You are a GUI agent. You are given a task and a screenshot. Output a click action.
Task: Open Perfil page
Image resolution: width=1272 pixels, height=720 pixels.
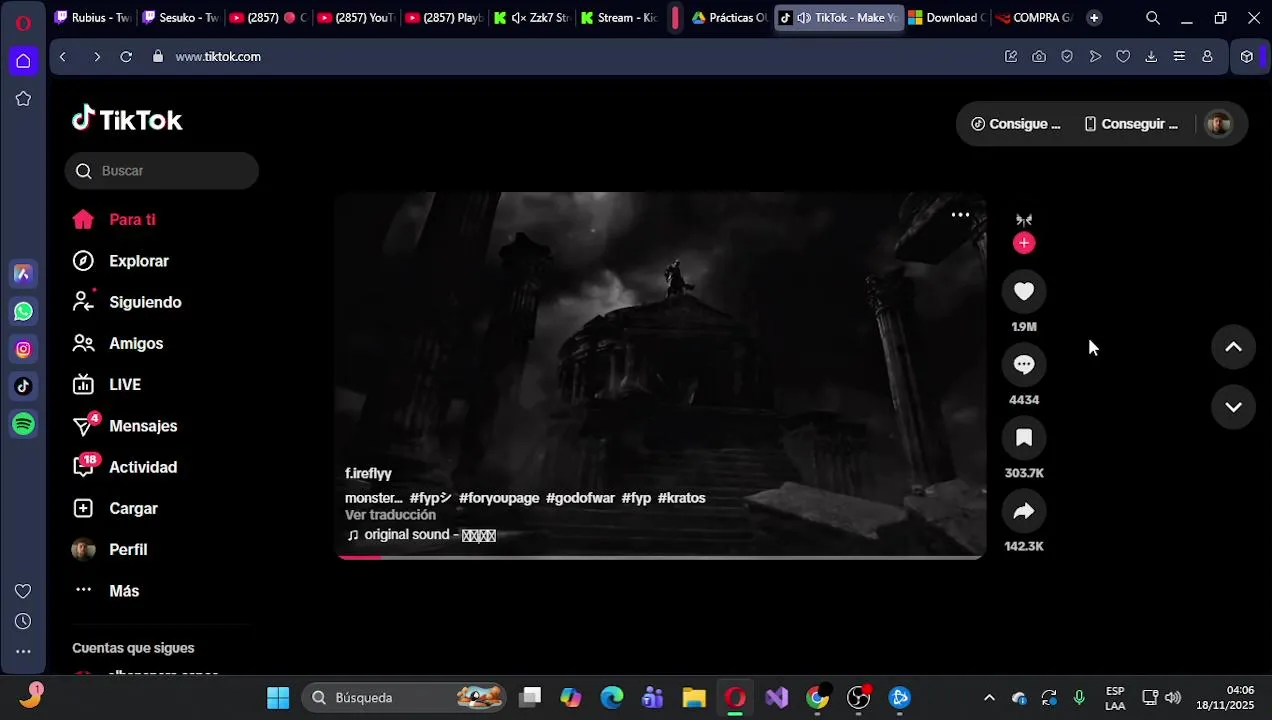128,550
